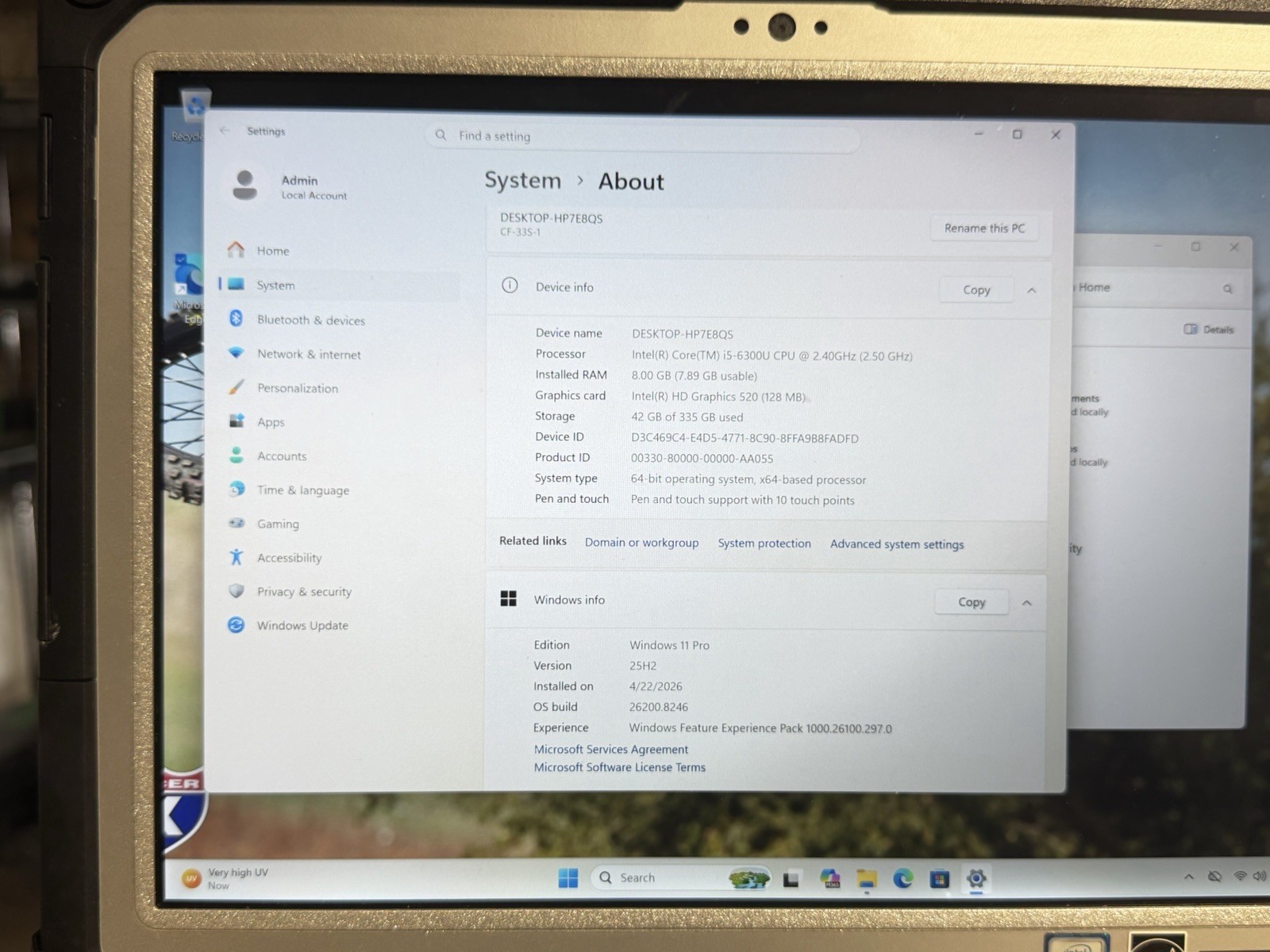Viewport: 1270px width, 952px height.
Task: Open Task View from the taskbar
Action: click(x=791, y=879)
